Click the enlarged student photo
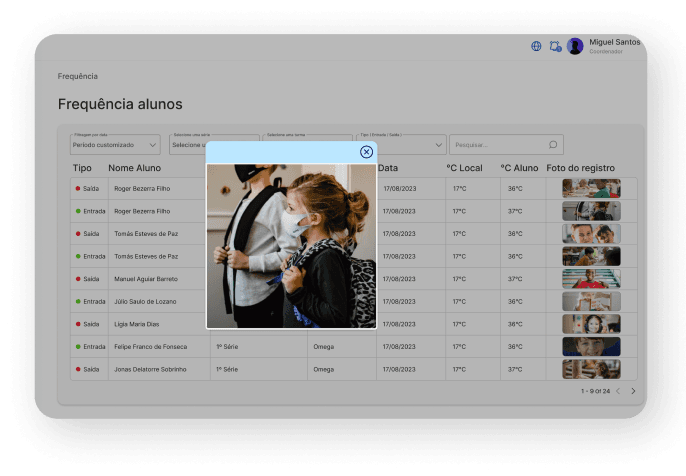The image size is (686, 476). [x=291, y=246]
